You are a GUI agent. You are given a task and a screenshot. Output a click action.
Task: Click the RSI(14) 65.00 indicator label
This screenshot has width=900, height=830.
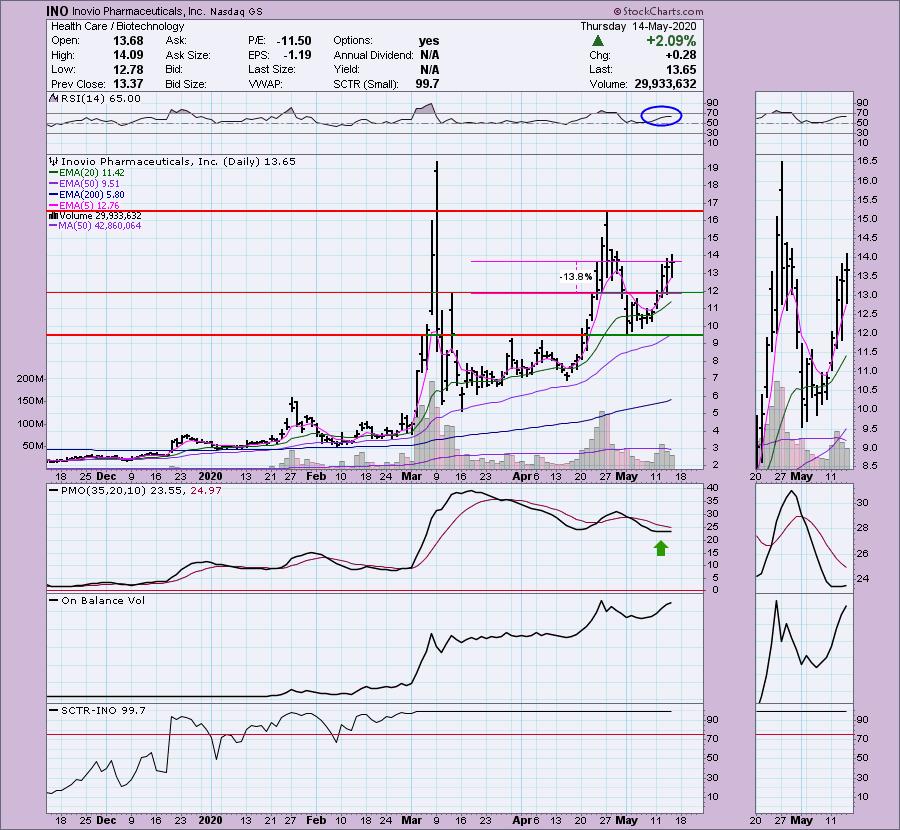pyautogui.click(x=100, y=98)
